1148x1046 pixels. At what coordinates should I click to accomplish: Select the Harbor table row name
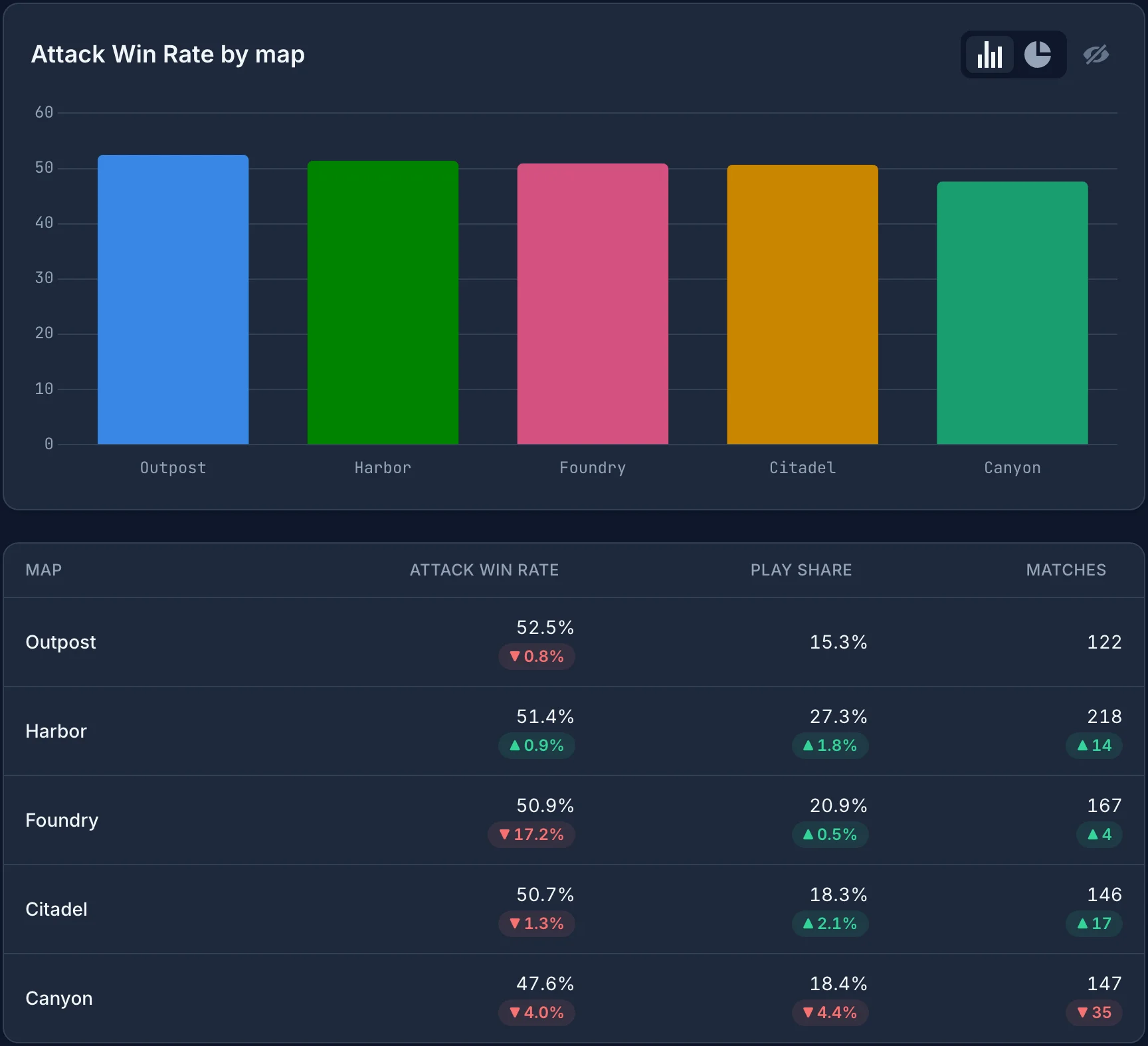pyautogui.click(x=56, y=732)
